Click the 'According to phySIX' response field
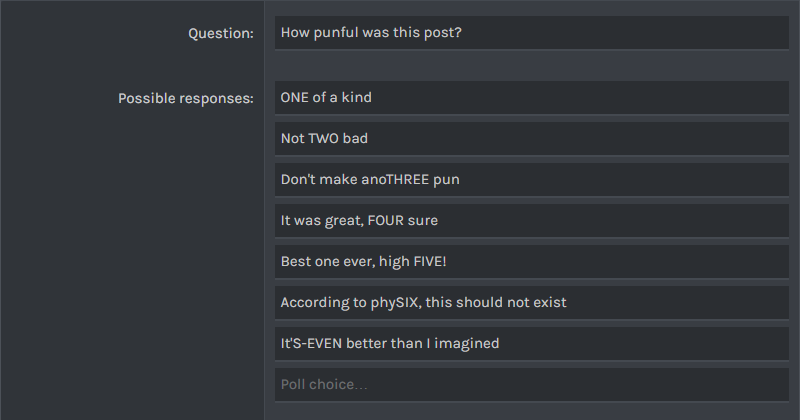The image size is (800, 420). tap(532, 303)
